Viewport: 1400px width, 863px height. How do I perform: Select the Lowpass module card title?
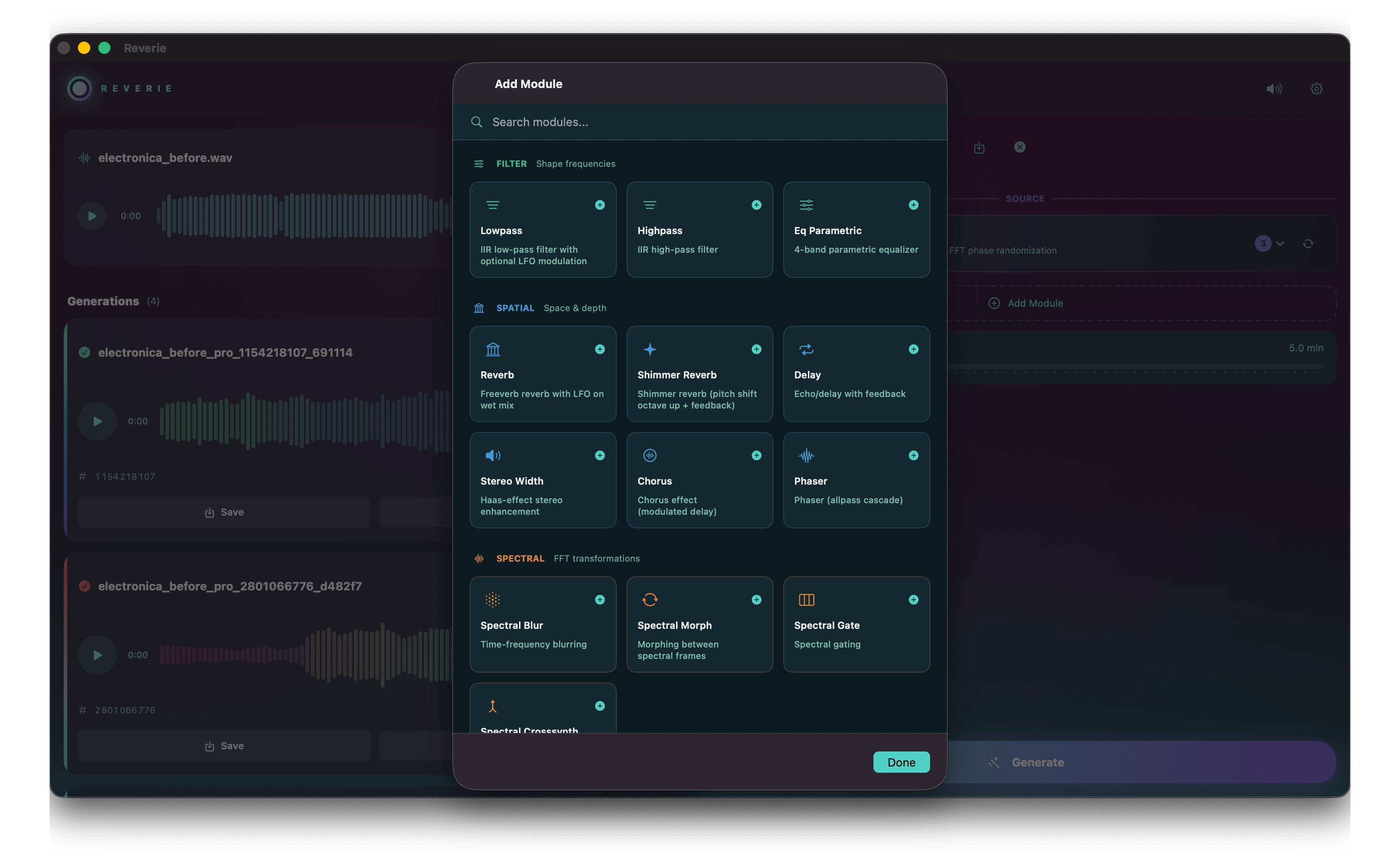pos(501,231)
